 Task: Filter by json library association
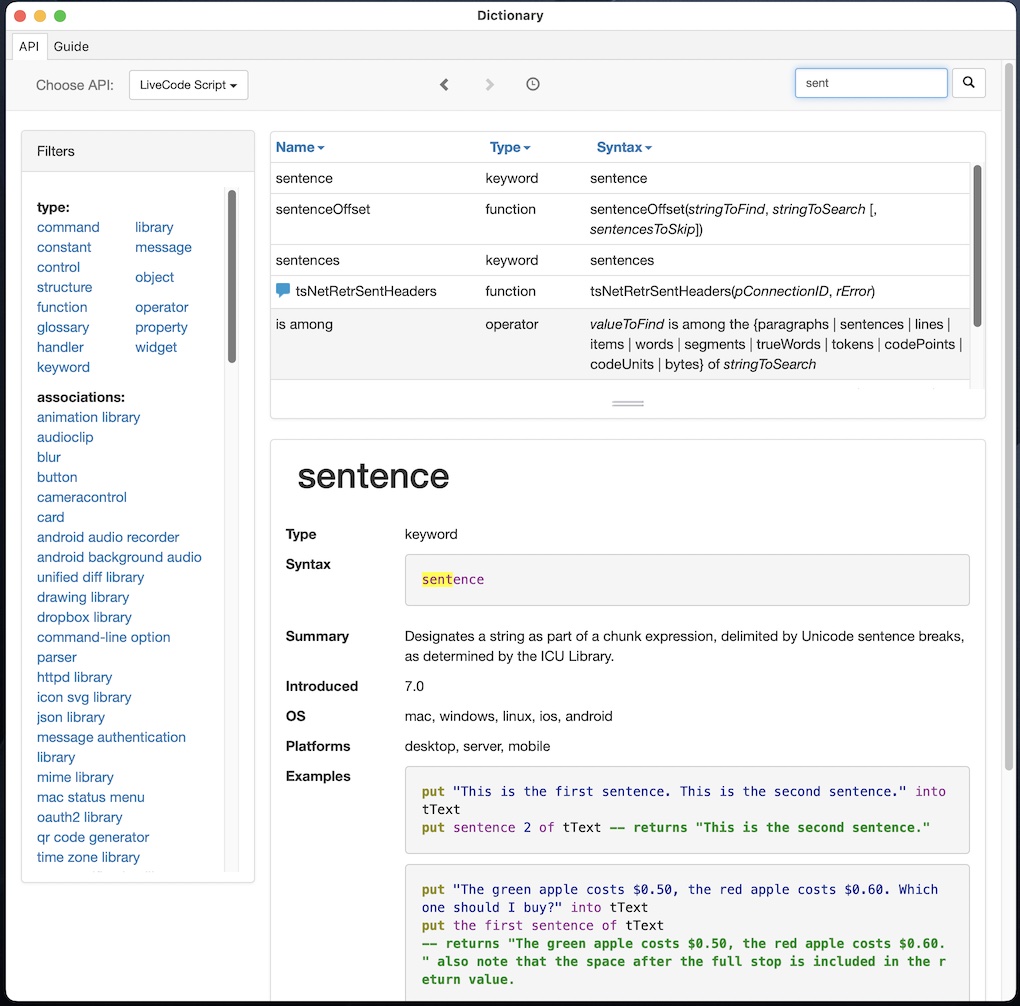coord(71,717)
